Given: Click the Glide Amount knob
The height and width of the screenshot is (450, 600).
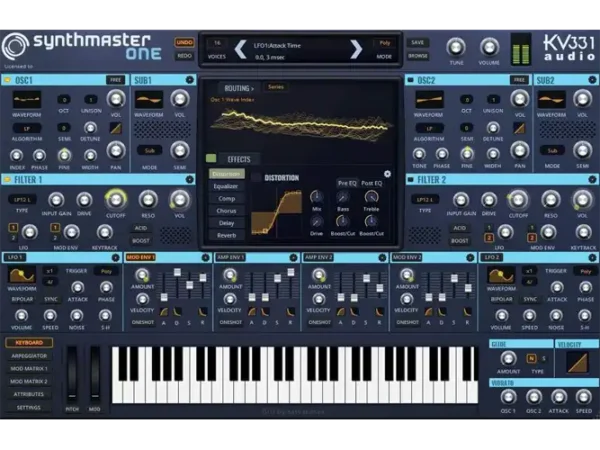Looking at the screenshot, I should [508, 359].
